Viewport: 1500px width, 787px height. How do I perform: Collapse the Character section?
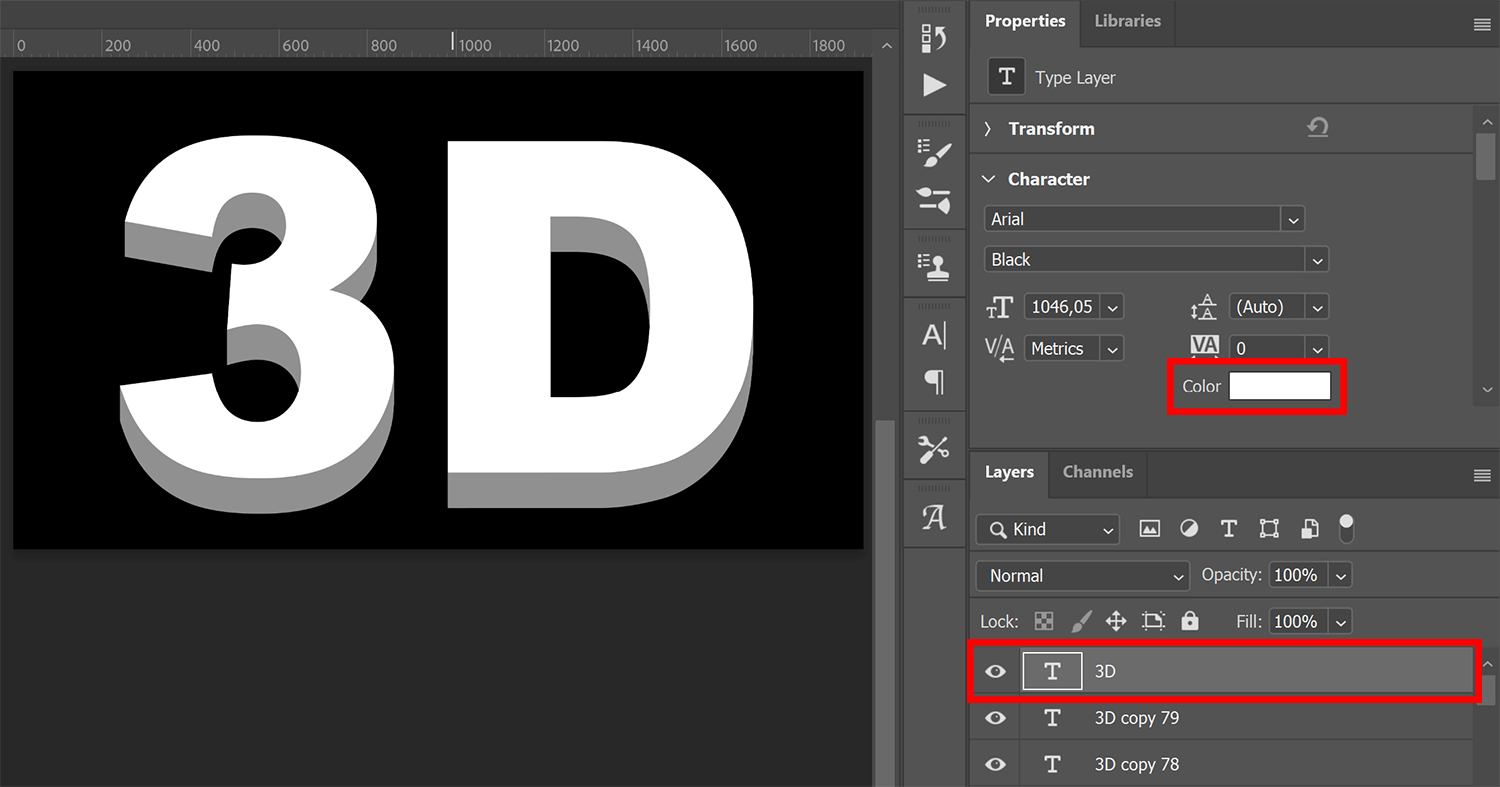click(x=989, y=179)
